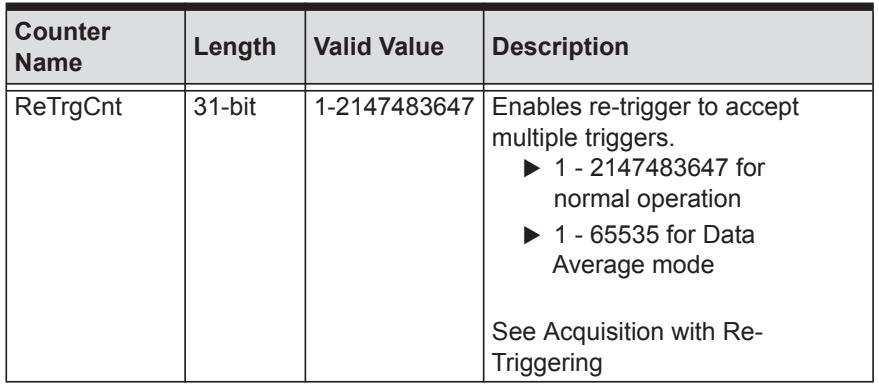Click the word 'Counter' in the header
879x384 pixels.
click(x=62, y=32)
